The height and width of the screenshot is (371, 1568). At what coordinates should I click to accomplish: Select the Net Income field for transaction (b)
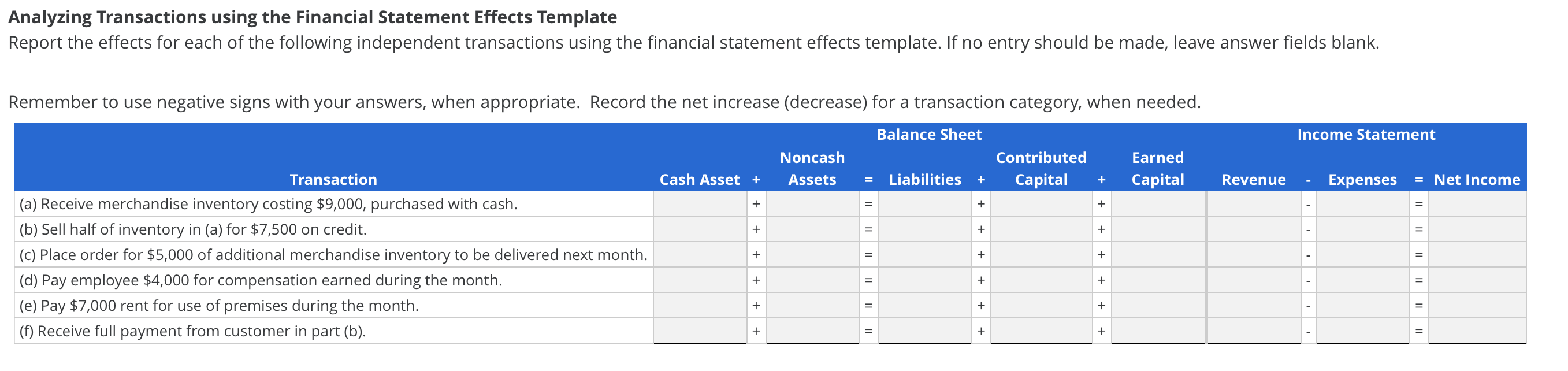pos(1479,229)
